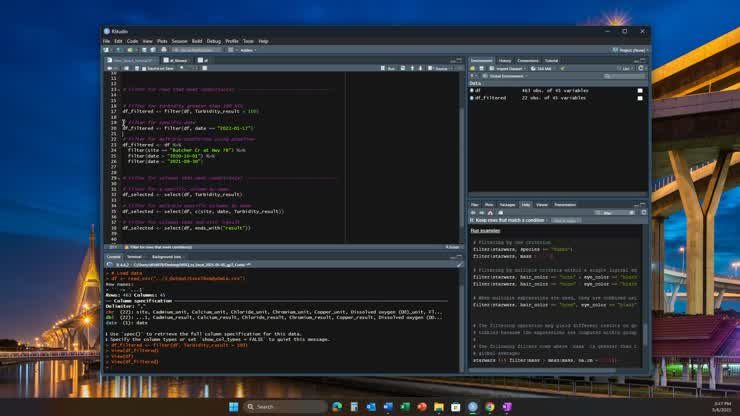Click the Source button in the editor toolbar
The width and height of the screenshot is (740, 416).
click(x=440, y=68)
